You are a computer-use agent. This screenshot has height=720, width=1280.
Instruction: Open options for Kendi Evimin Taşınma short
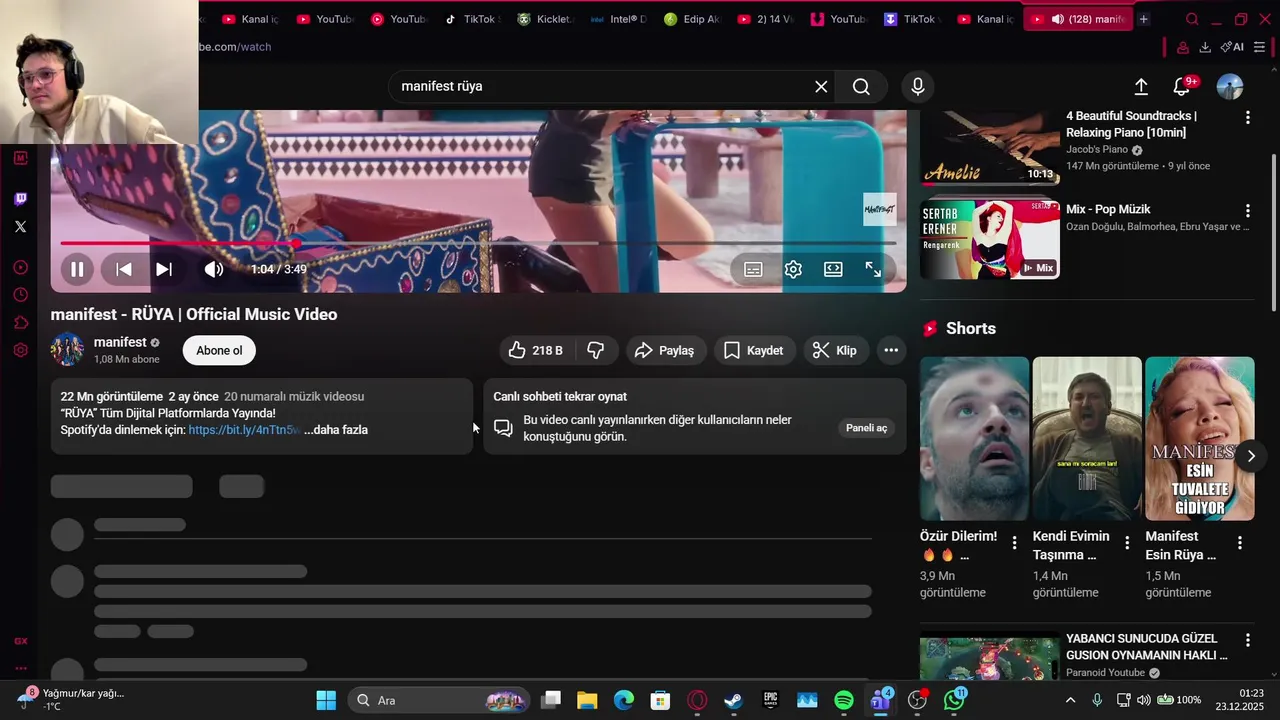(1127, 543)
